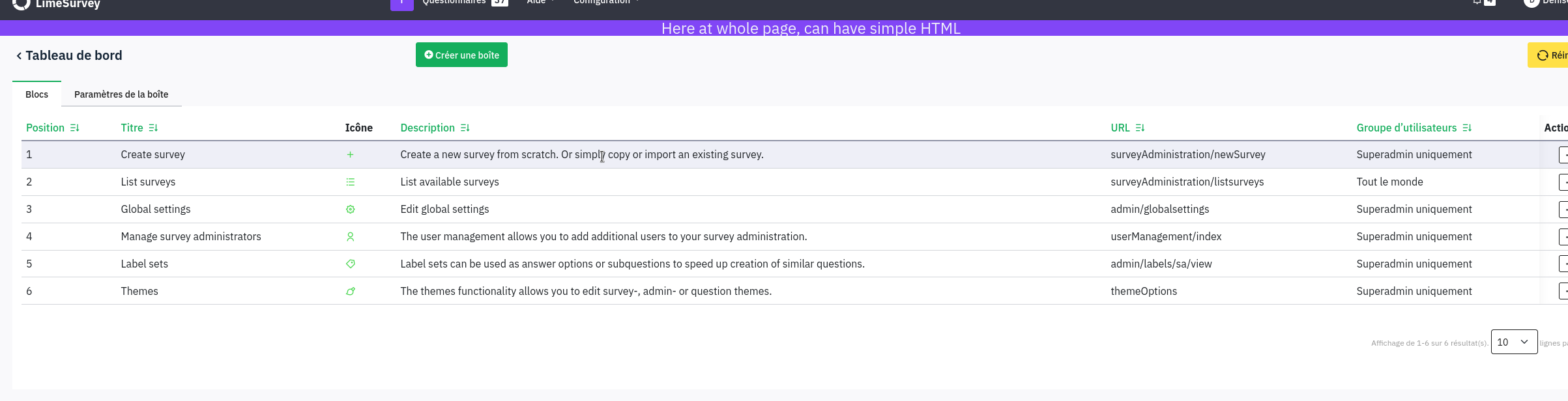Open the Aide dropdown menu

click(x=540, y=3)
